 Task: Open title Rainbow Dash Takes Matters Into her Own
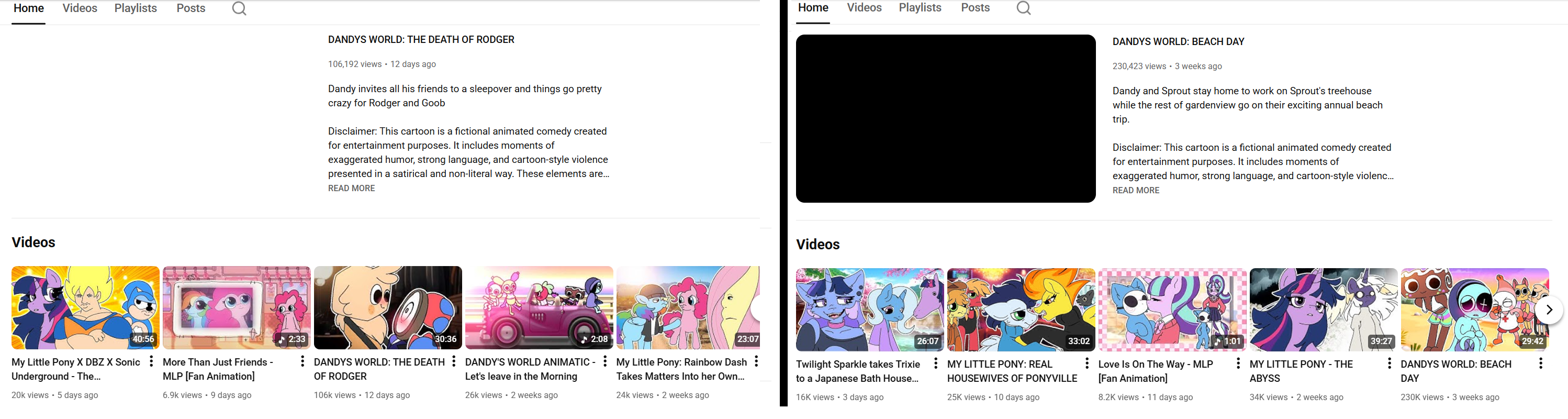coord(682,369)
